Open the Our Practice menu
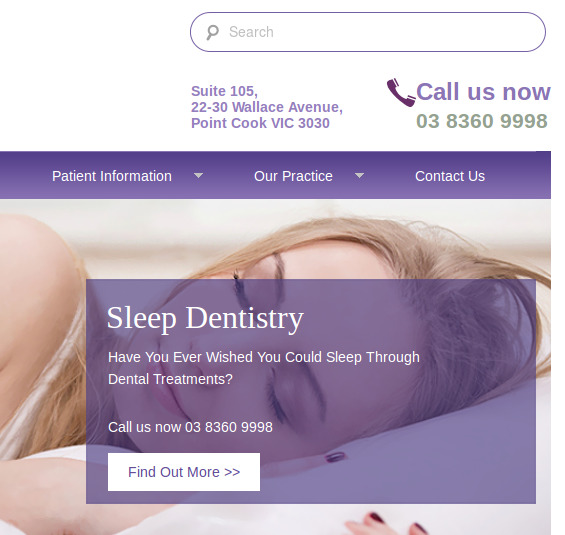The height and width of the screenshot is (535, 565). 293,176
